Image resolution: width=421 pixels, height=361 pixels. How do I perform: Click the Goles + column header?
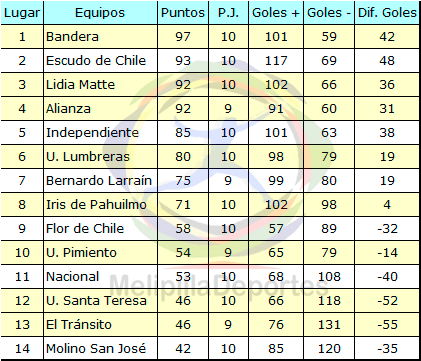tap(276, 13)
